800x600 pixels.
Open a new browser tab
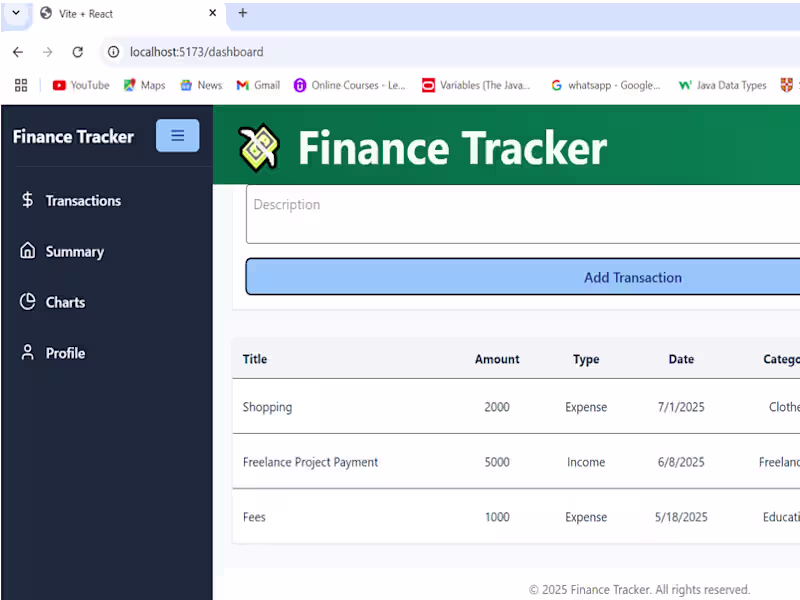243,15
